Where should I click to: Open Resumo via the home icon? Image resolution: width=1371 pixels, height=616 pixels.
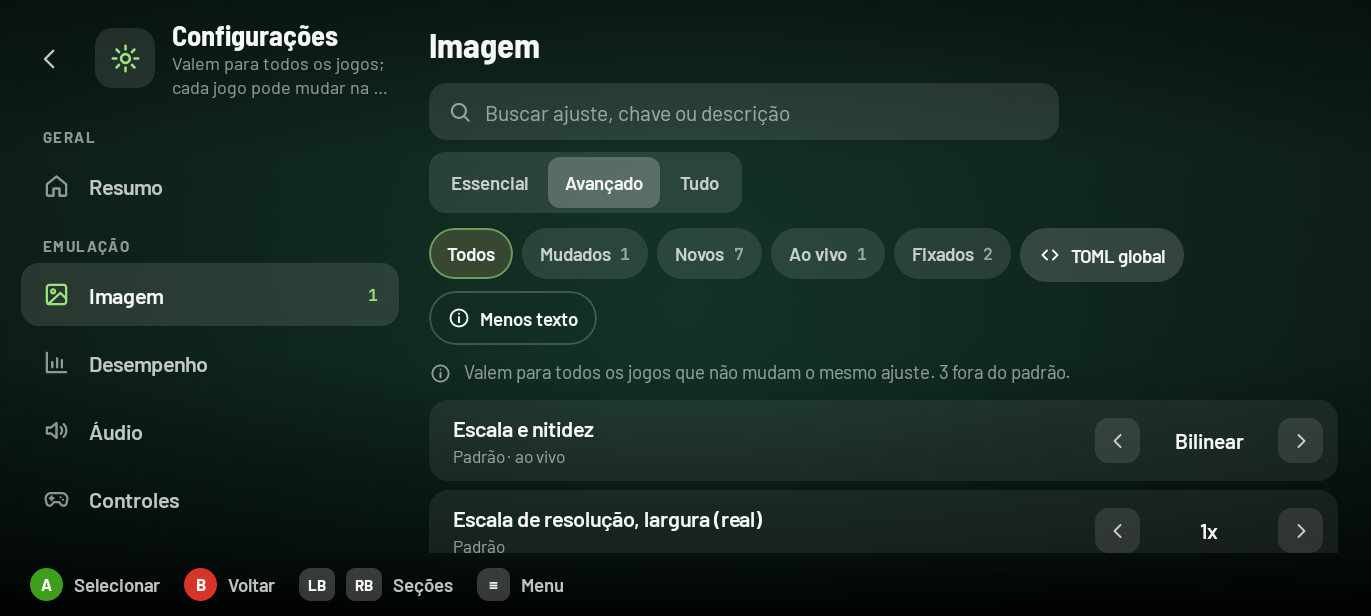pyautogui.click(x=57, y=187)
